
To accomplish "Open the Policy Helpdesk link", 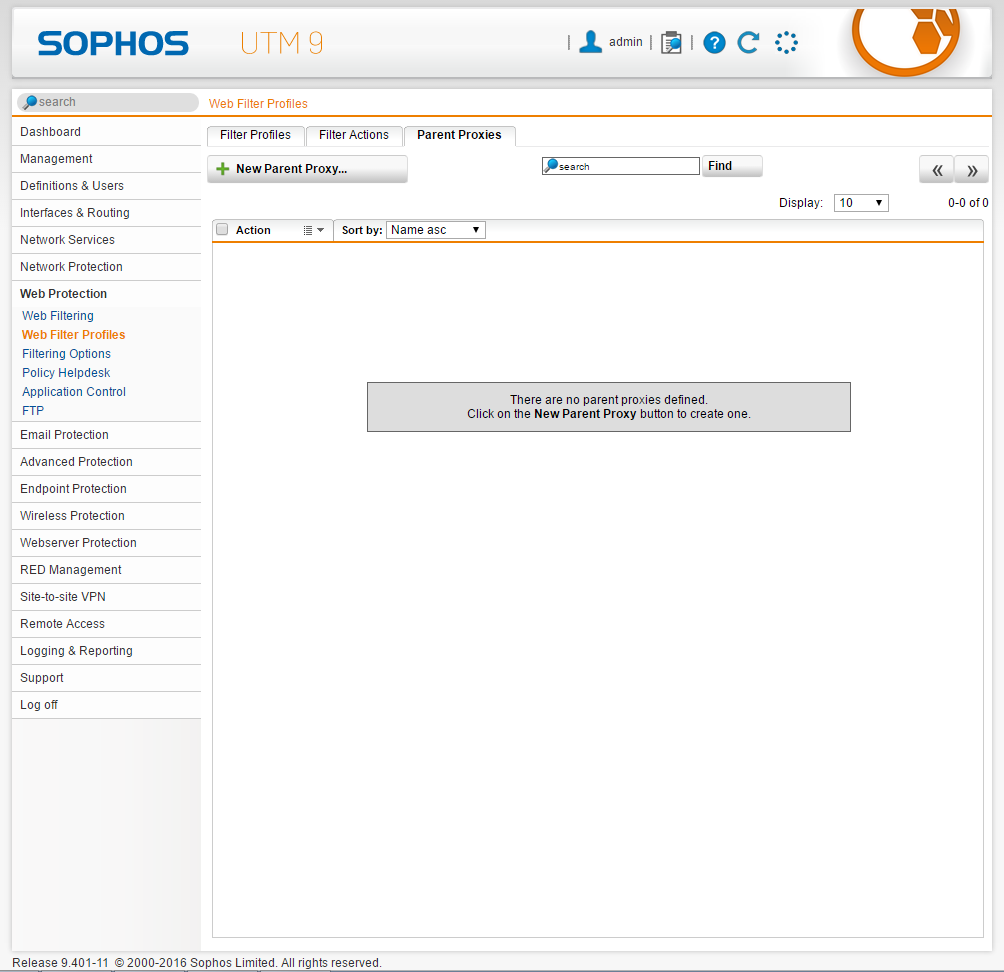I will (66, 373).
